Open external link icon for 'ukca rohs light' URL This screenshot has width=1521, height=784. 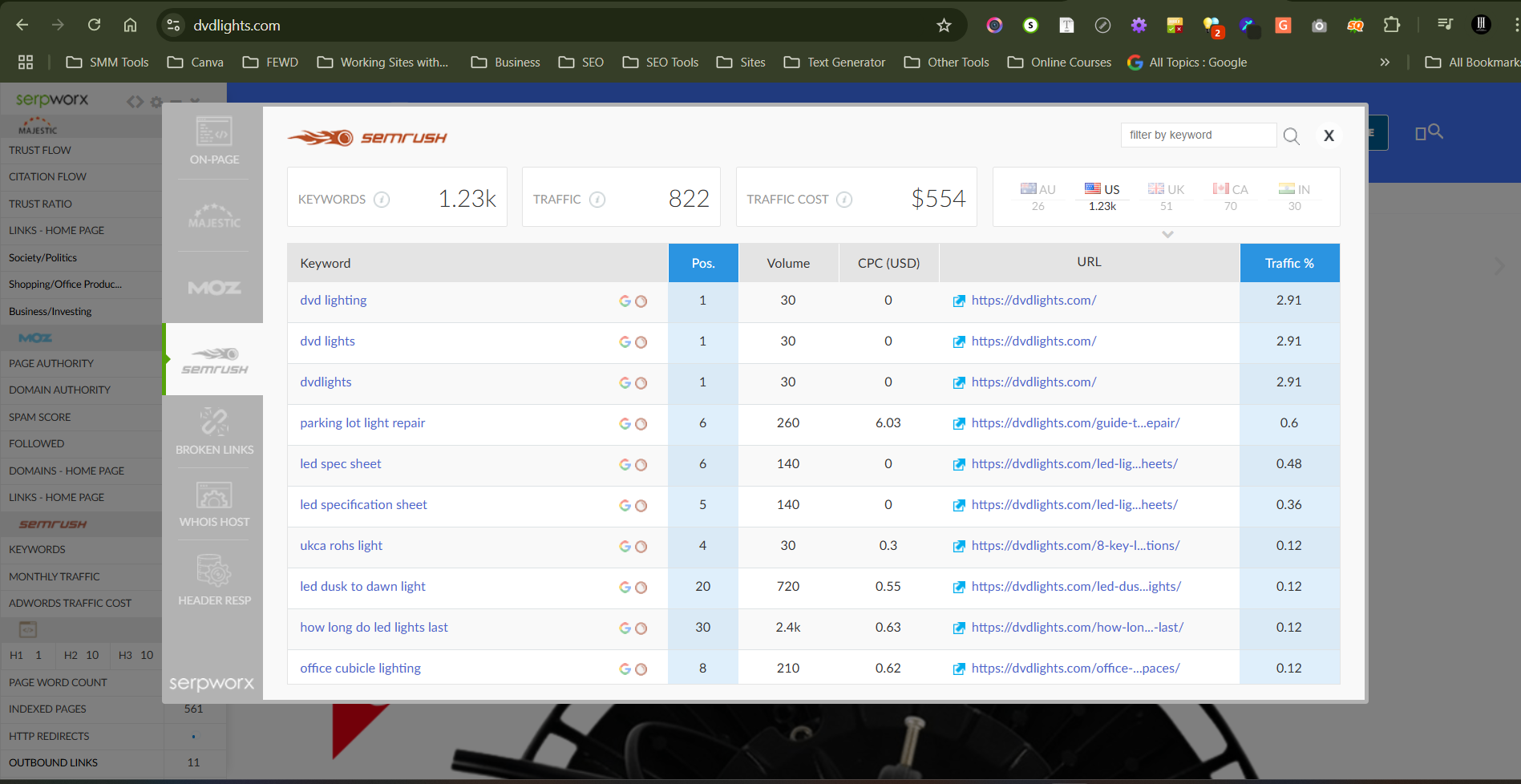click(959, 547)
